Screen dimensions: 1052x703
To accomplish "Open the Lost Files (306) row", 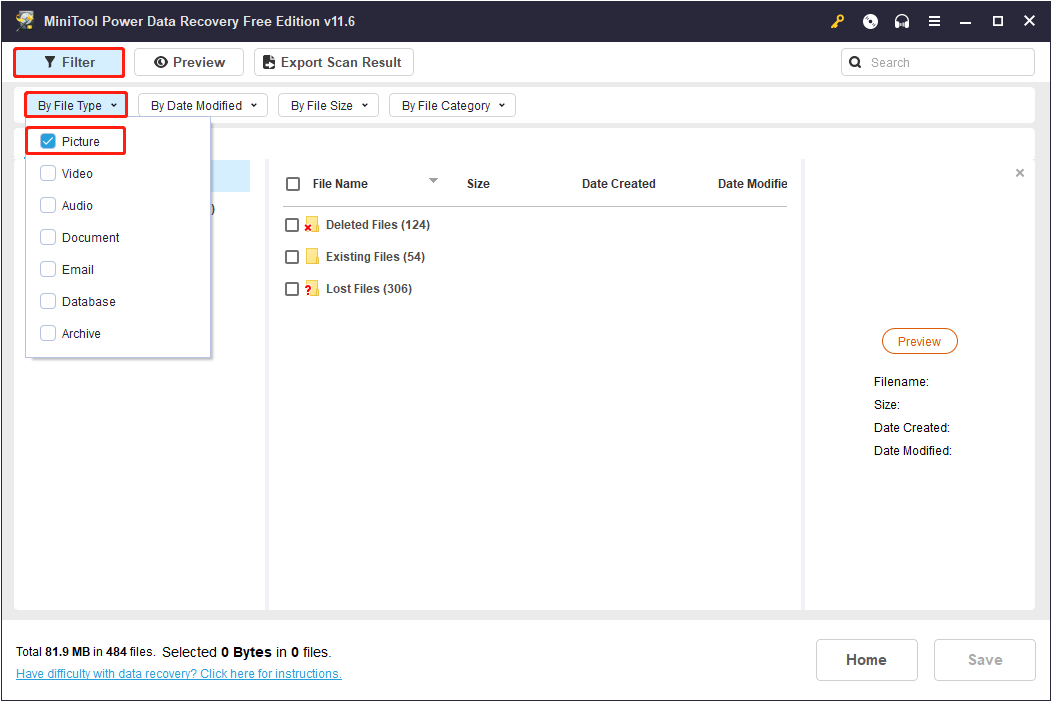I will pyautogui.click(x=369, y=289).
